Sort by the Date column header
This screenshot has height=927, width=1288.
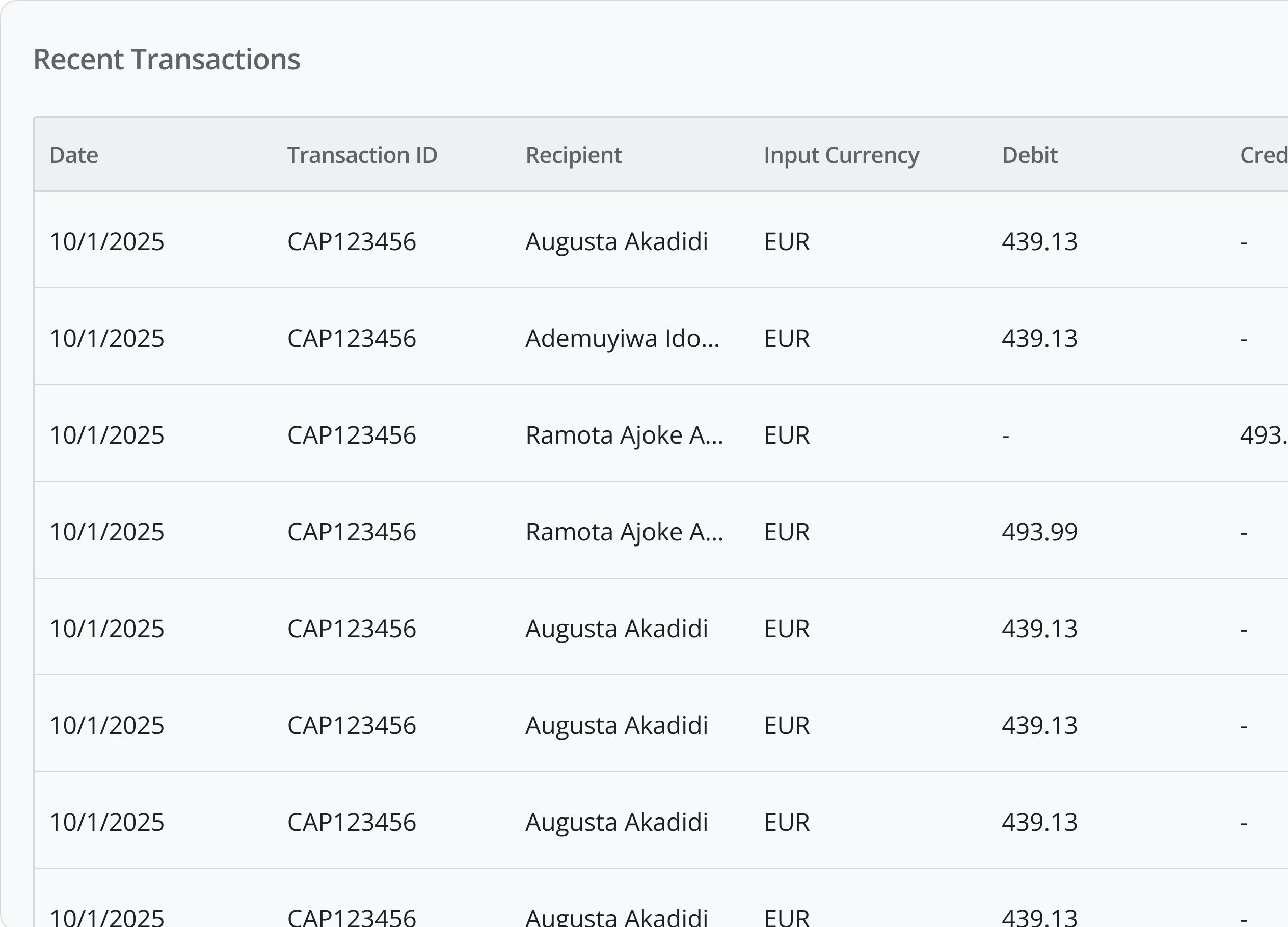[74, 155]
